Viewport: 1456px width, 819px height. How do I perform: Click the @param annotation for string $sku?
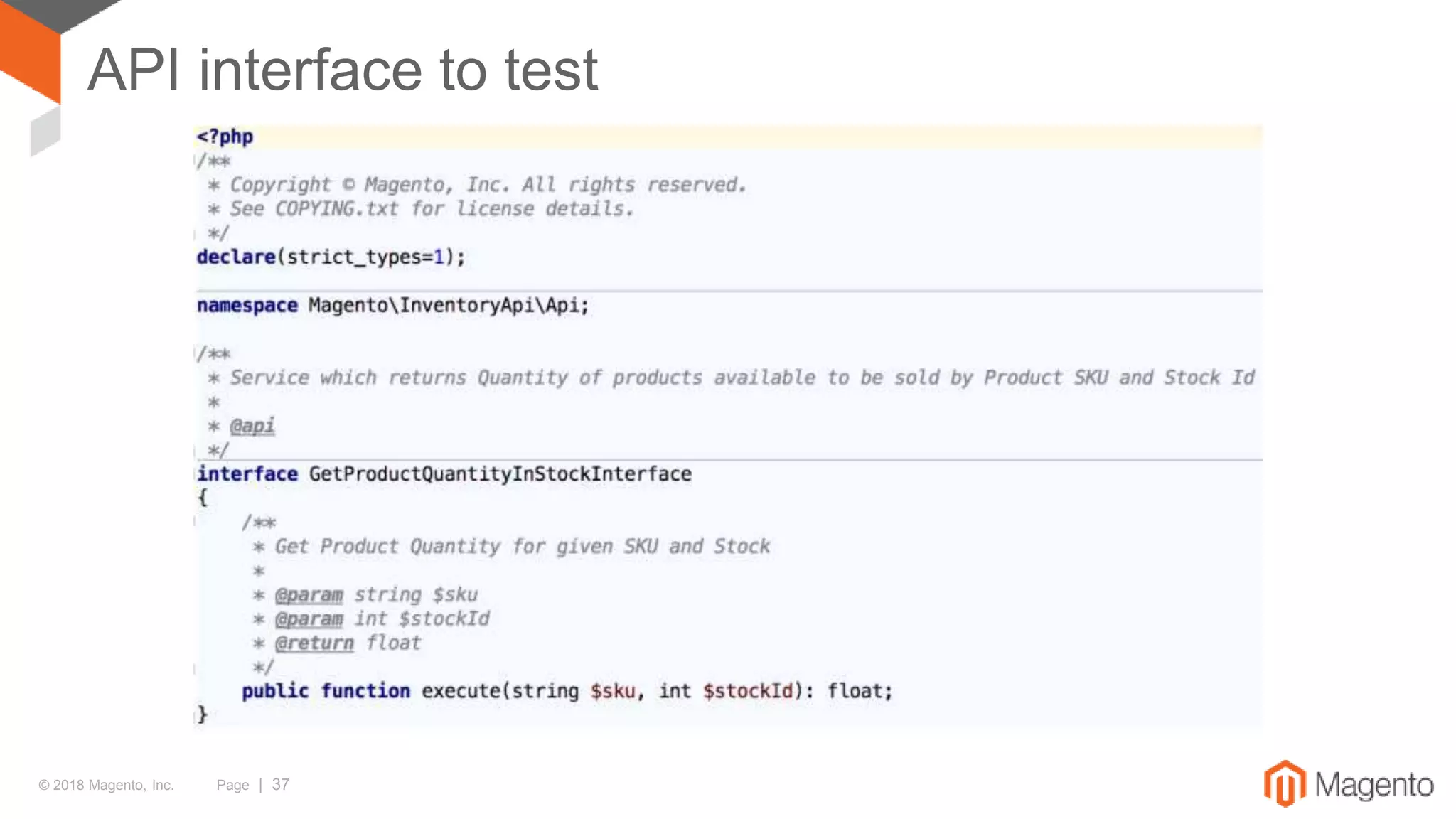coord(309,594)
